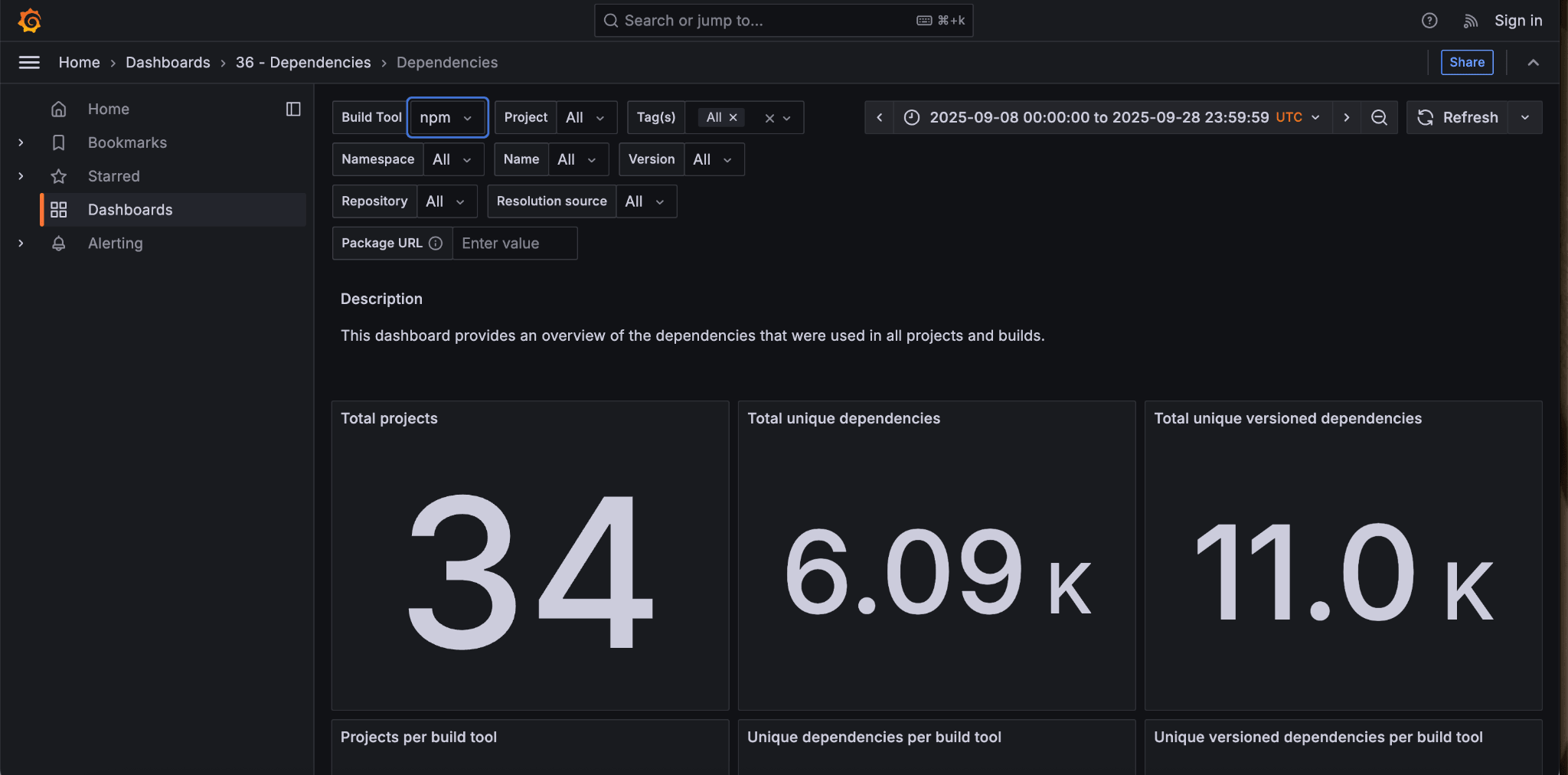Open the news feed RSS icon
1568x775 pixels.
(x=1470, y=21)
